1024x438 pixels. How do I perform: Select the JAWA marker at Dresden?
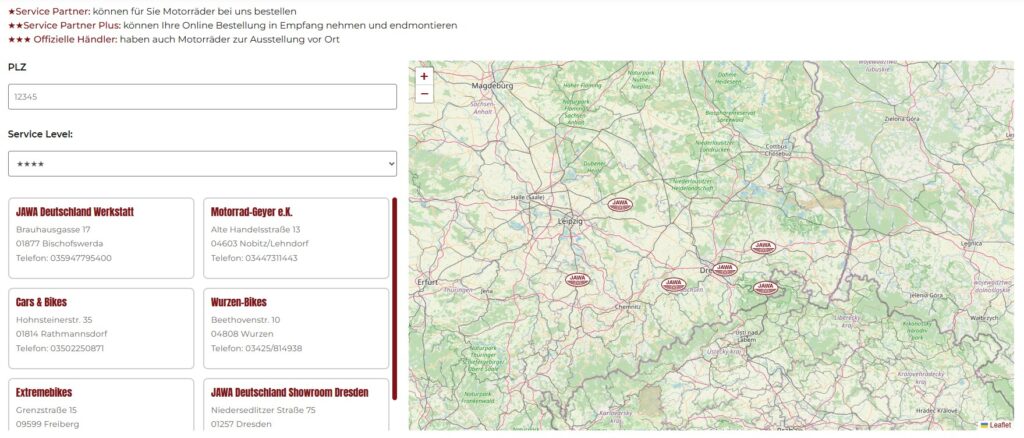coord(725,269)
